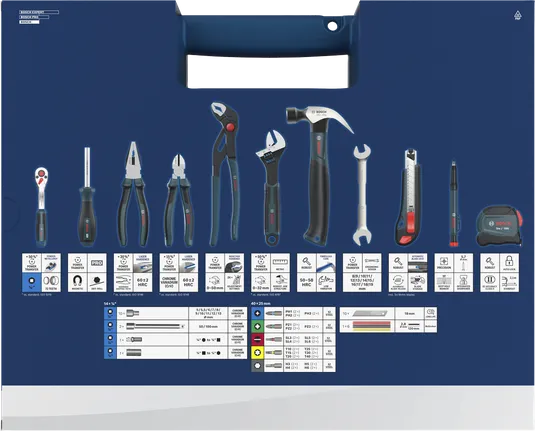
Task: Click the Bosch tape measure
Action: [x=499, y=226]
